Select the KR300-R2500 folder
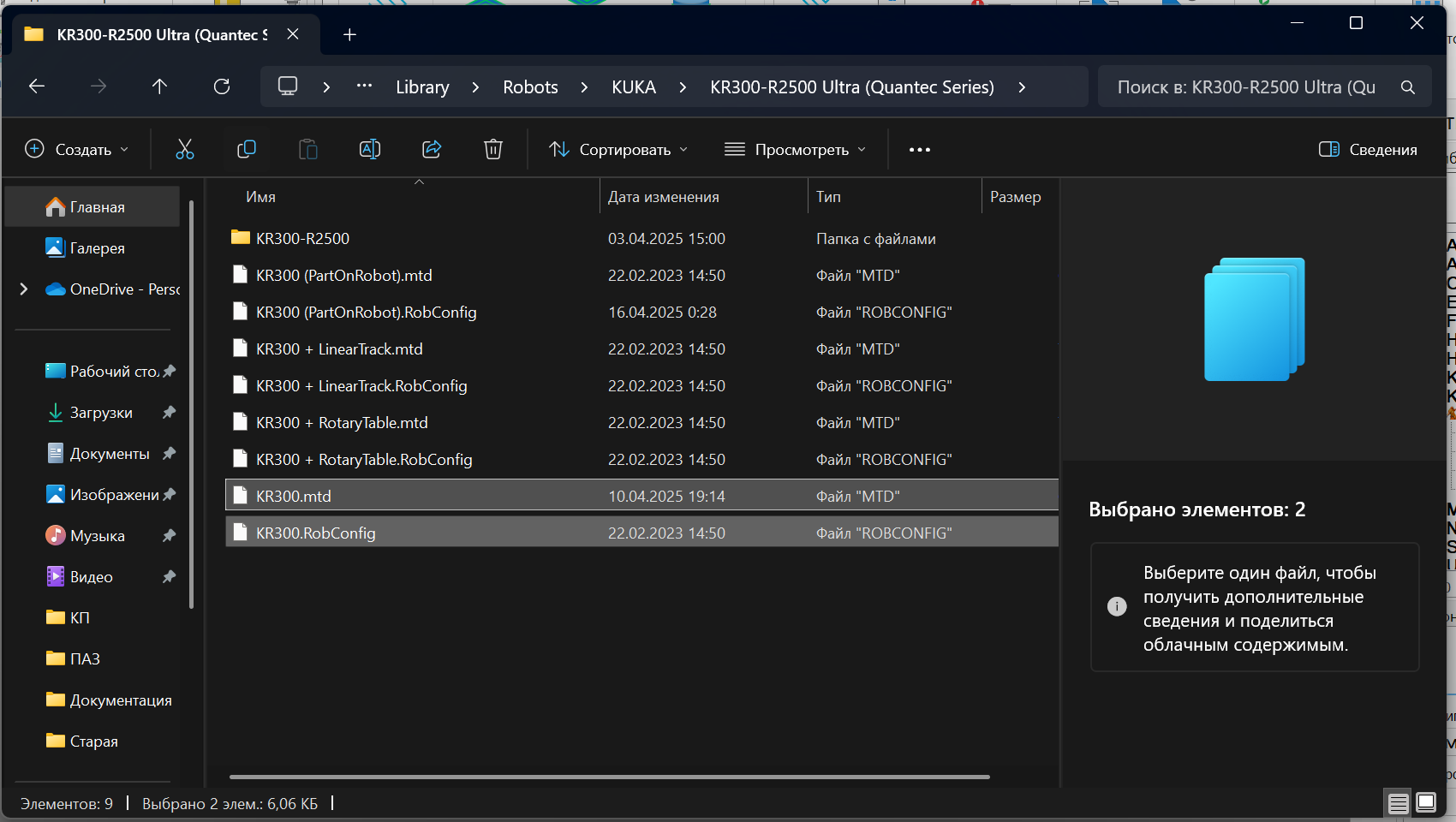The width and height of the screenshot is (1456, 822). (642, 238)
